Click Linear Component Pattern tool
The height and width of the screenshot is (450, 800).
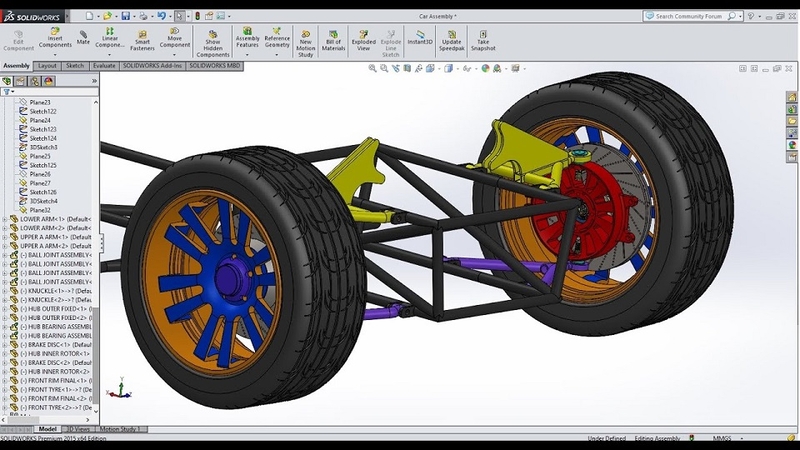(110, 38)
